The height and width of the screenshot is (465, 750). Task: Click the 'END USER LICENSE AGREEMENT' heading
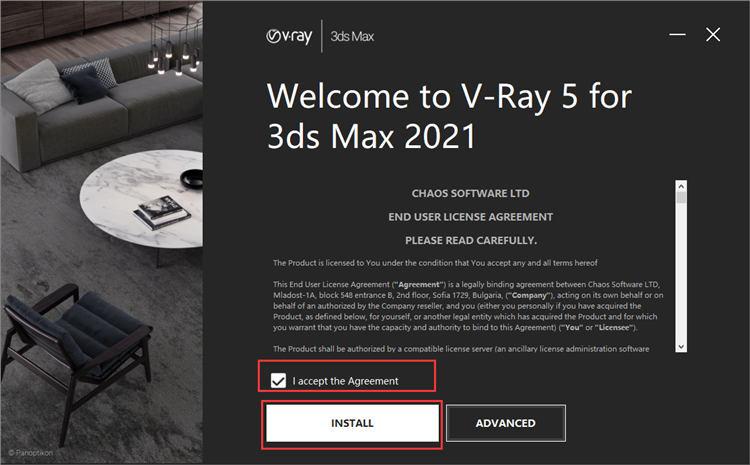pos(471,217)
